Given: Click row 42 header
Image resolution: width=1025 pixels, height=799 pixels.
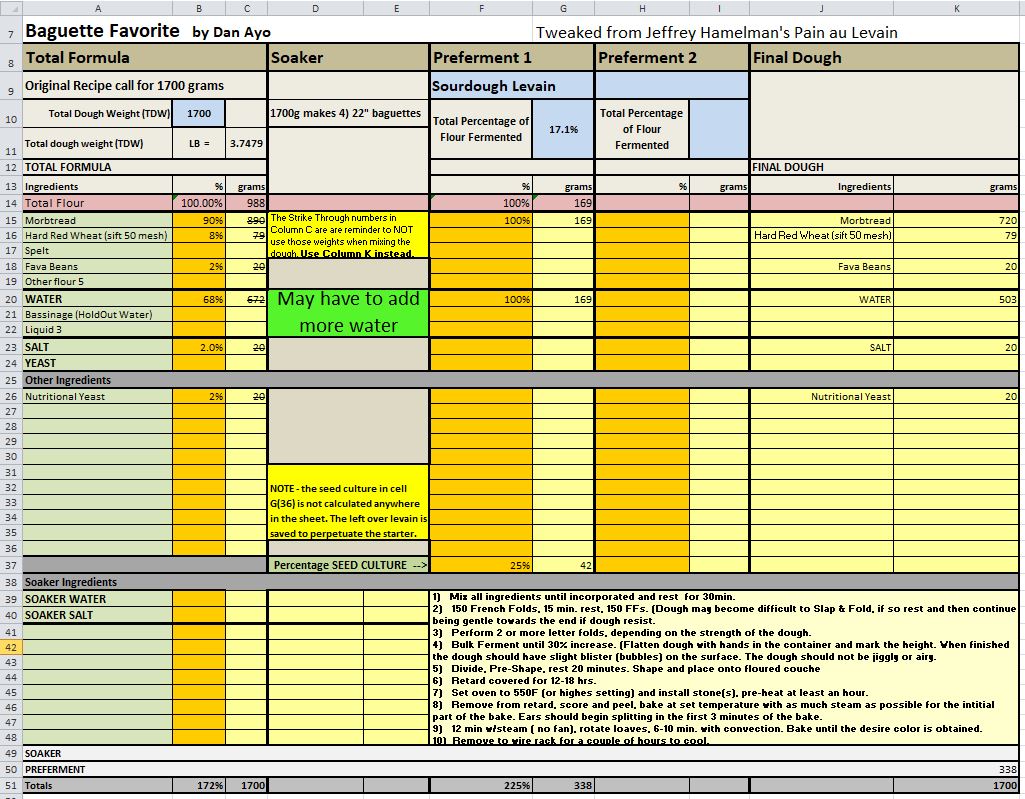Looking at the screenshot, I should [10, 647].
